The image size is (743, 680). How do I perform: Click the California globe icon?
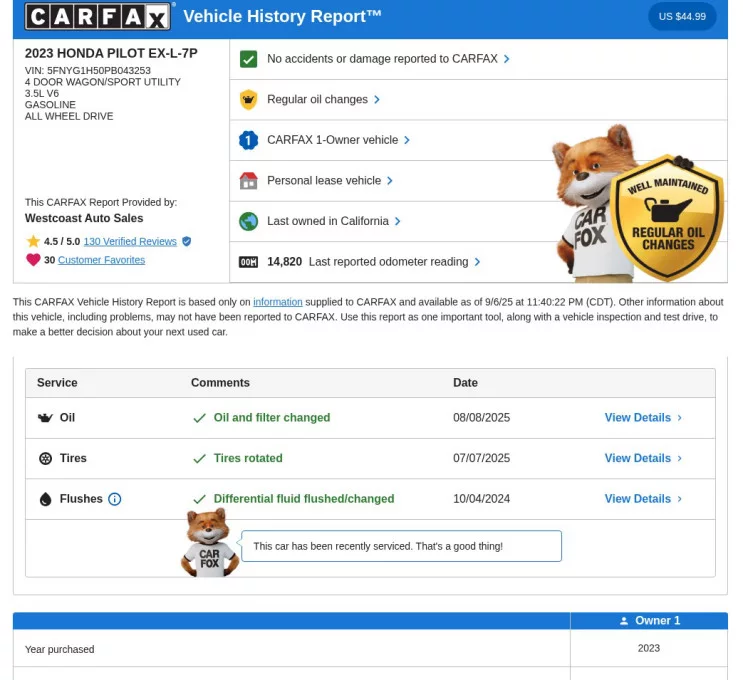point(248,222)
